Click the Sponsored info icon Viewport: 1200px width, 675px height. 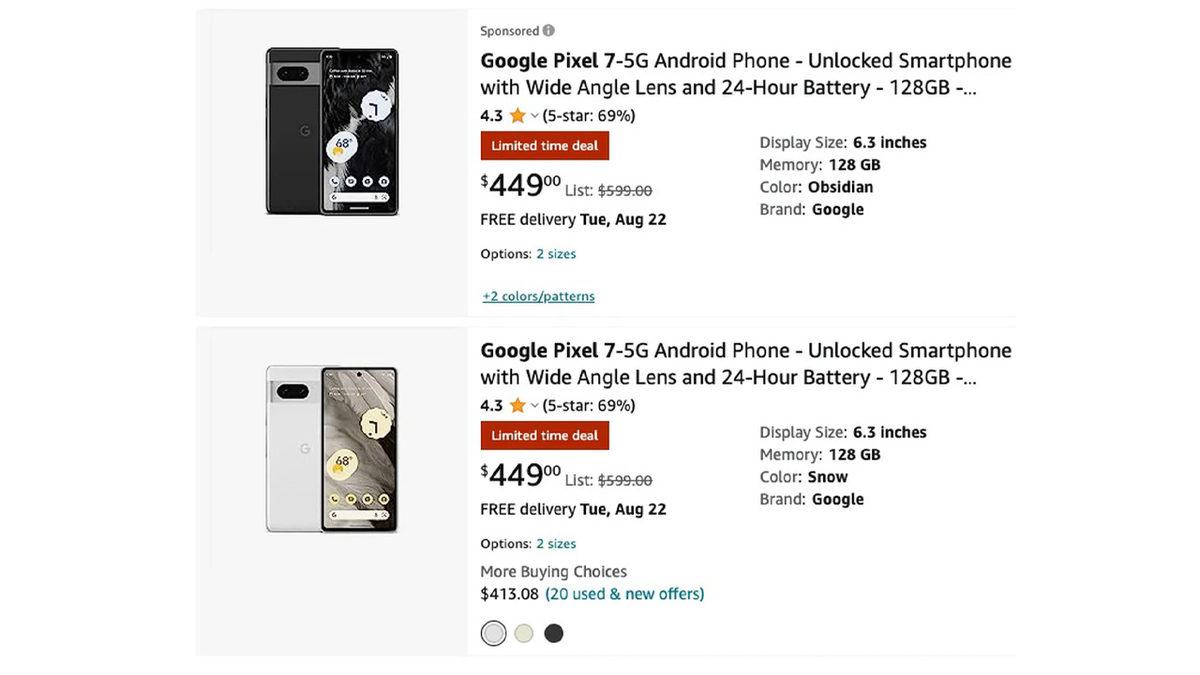point(549,31)
